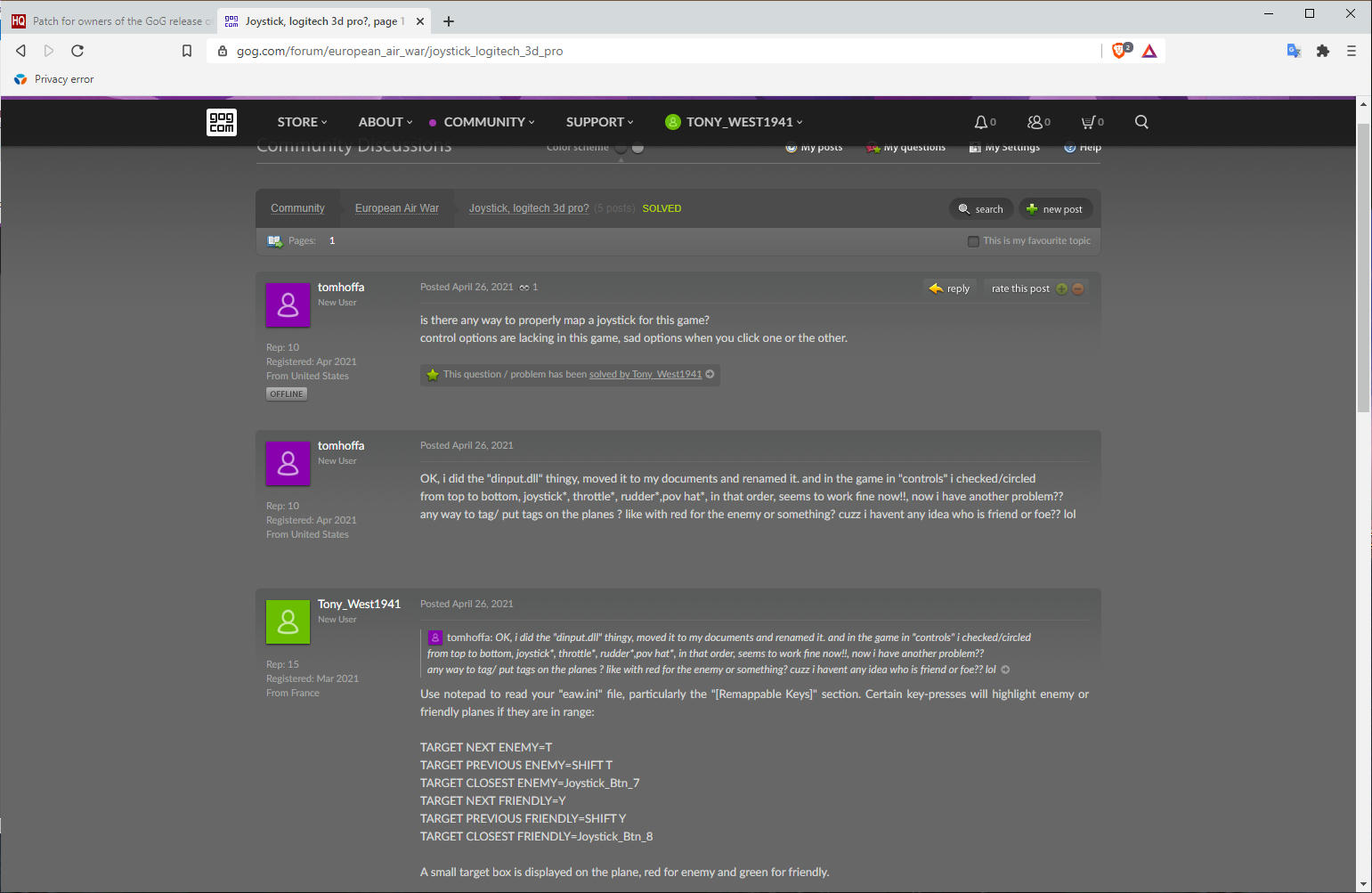Follow the 'solved by Tony_West1941' link
The image size is (1372, 893).
point(645,374)
